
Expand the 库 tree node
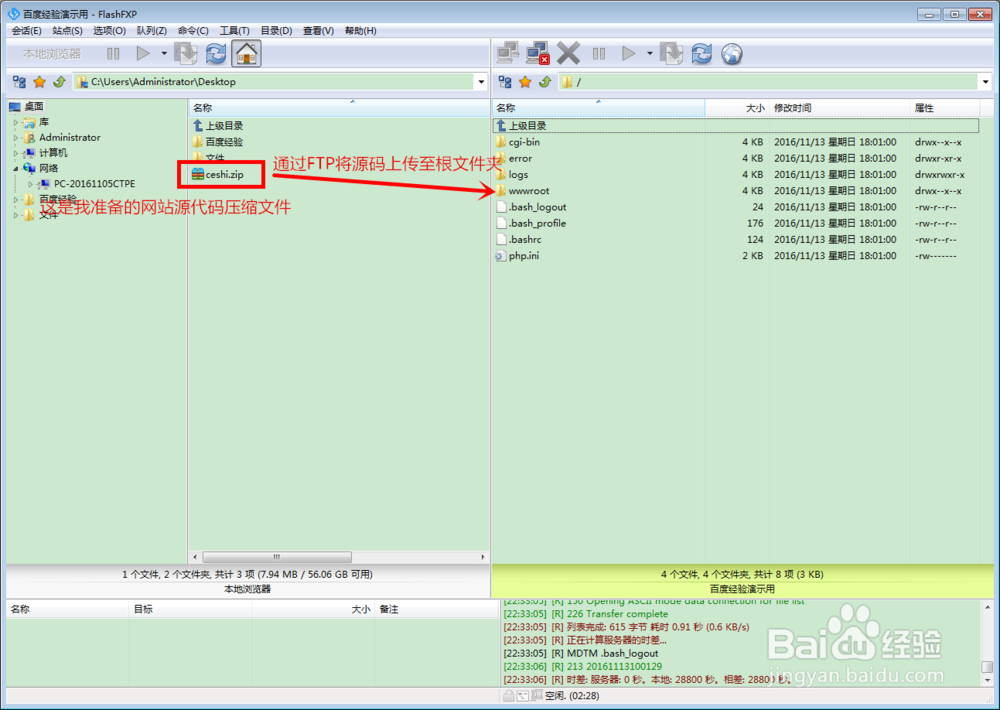coord(16,122)
